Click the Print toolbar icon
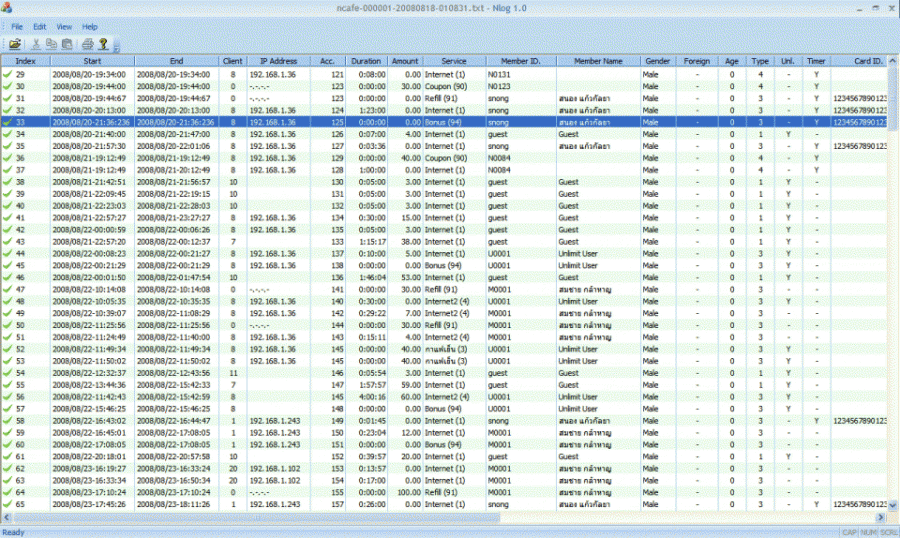The image size is (900, 538). (x=87, y=44)
